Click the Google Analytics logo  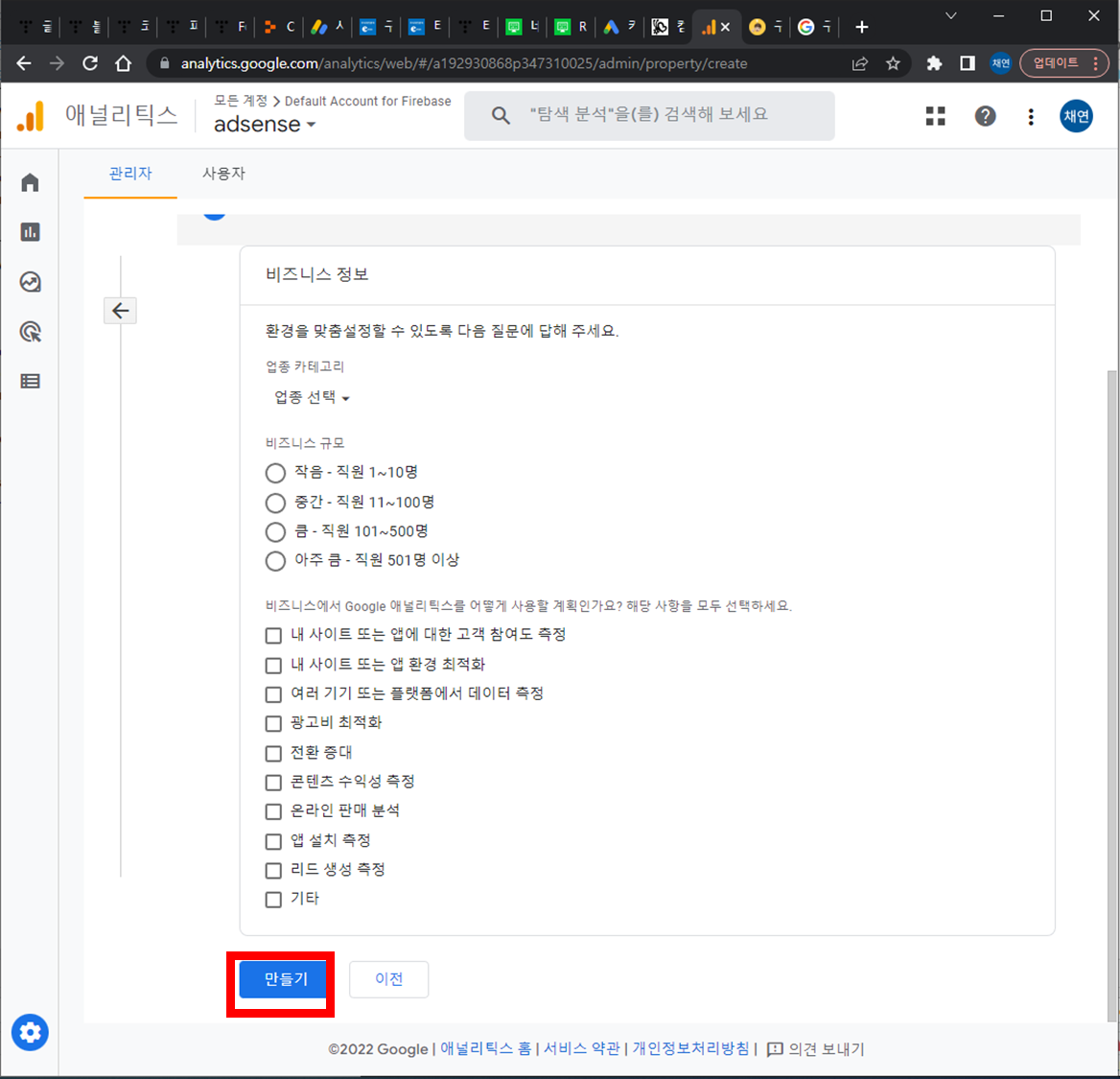click(31, 116)
